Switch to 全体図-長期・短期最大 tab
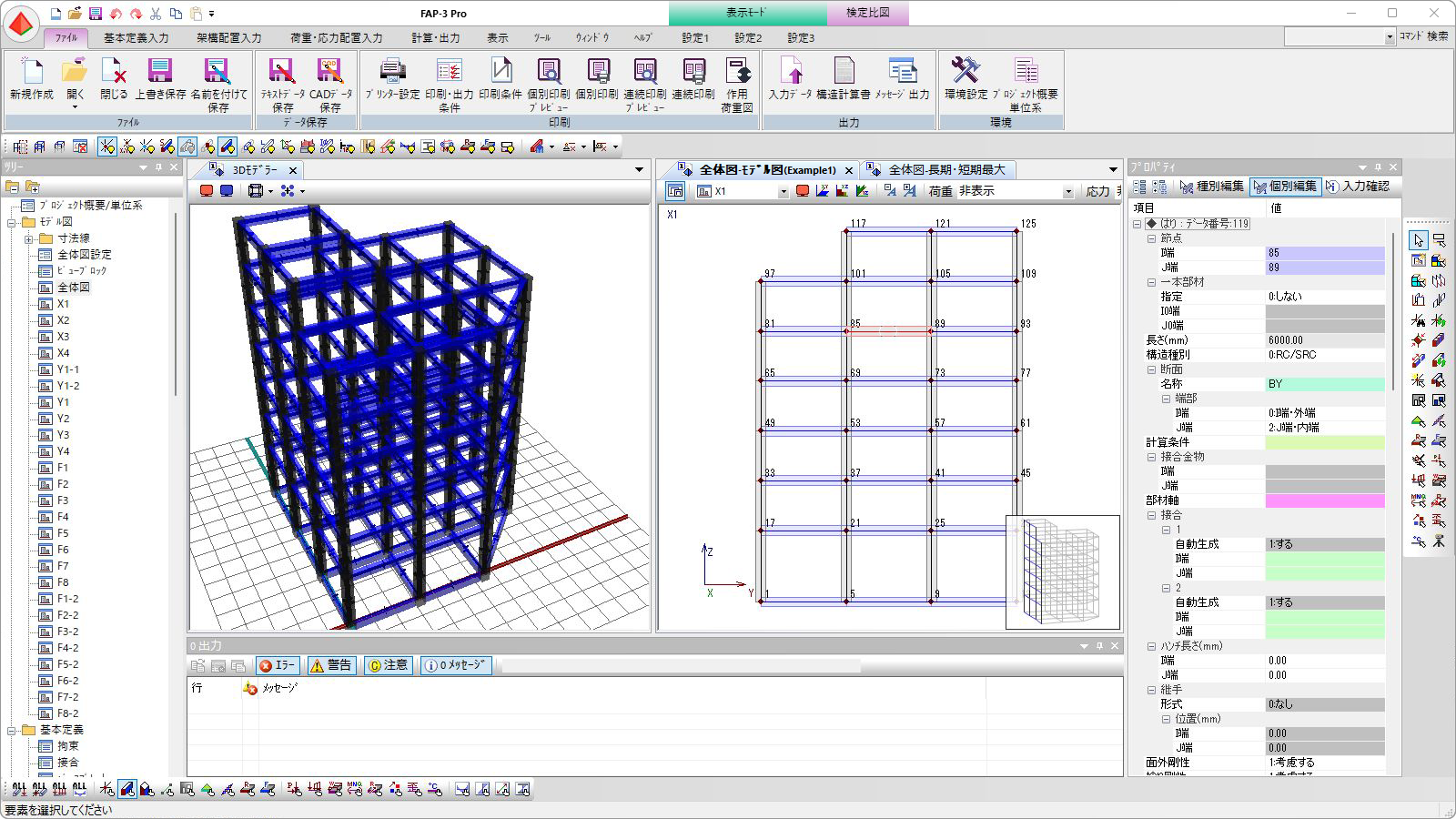 [x=945, y=170]
